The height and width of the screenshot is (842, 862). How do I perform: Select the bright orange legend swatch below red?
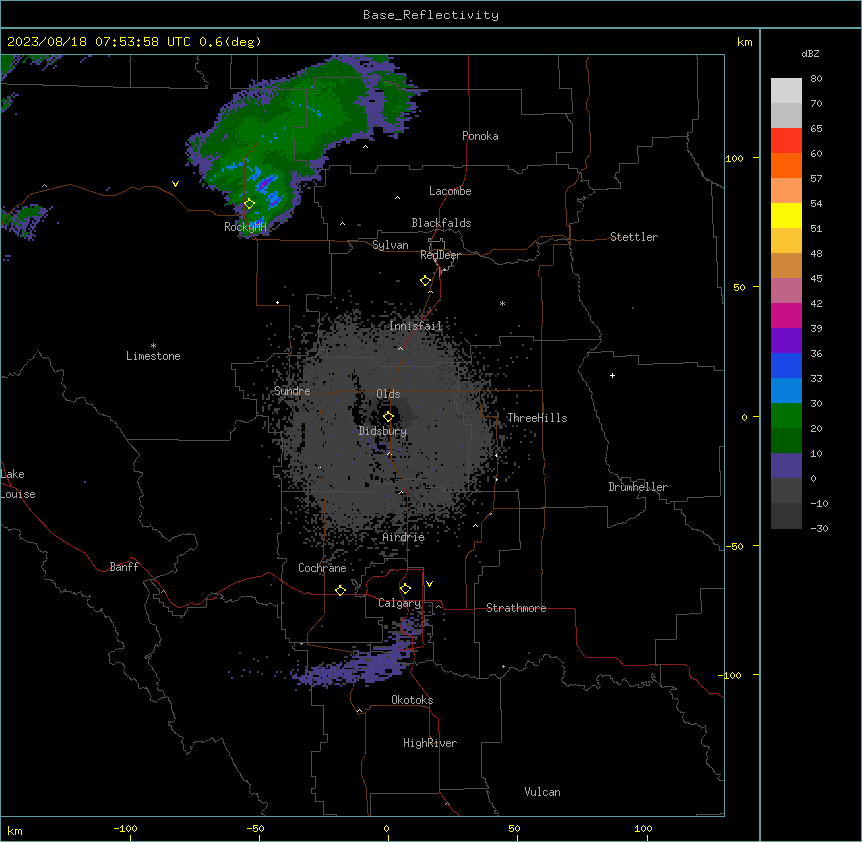point(786,165)
